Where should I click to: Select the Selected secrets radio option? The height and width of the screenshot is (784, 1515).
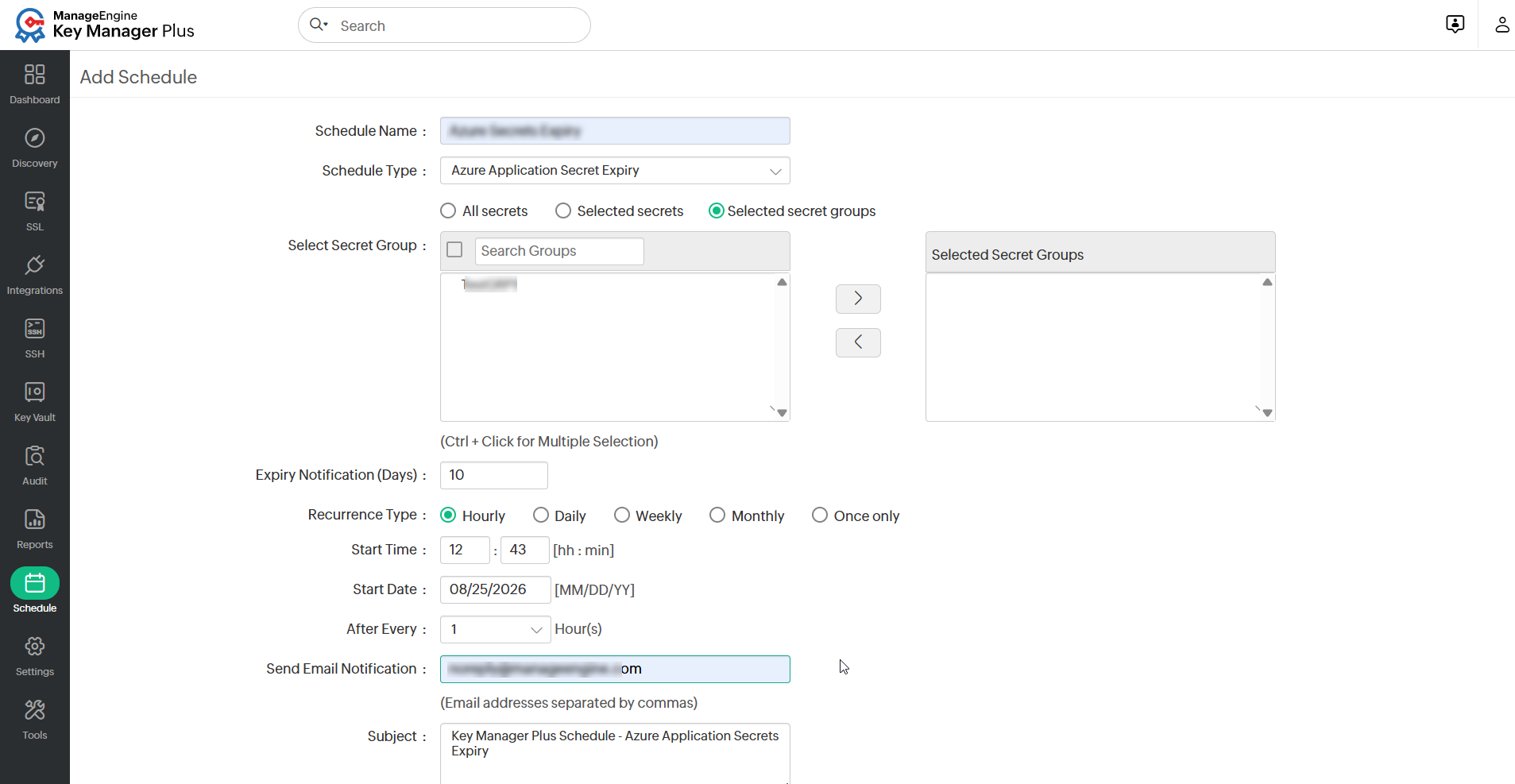click(x=563, y=210)
